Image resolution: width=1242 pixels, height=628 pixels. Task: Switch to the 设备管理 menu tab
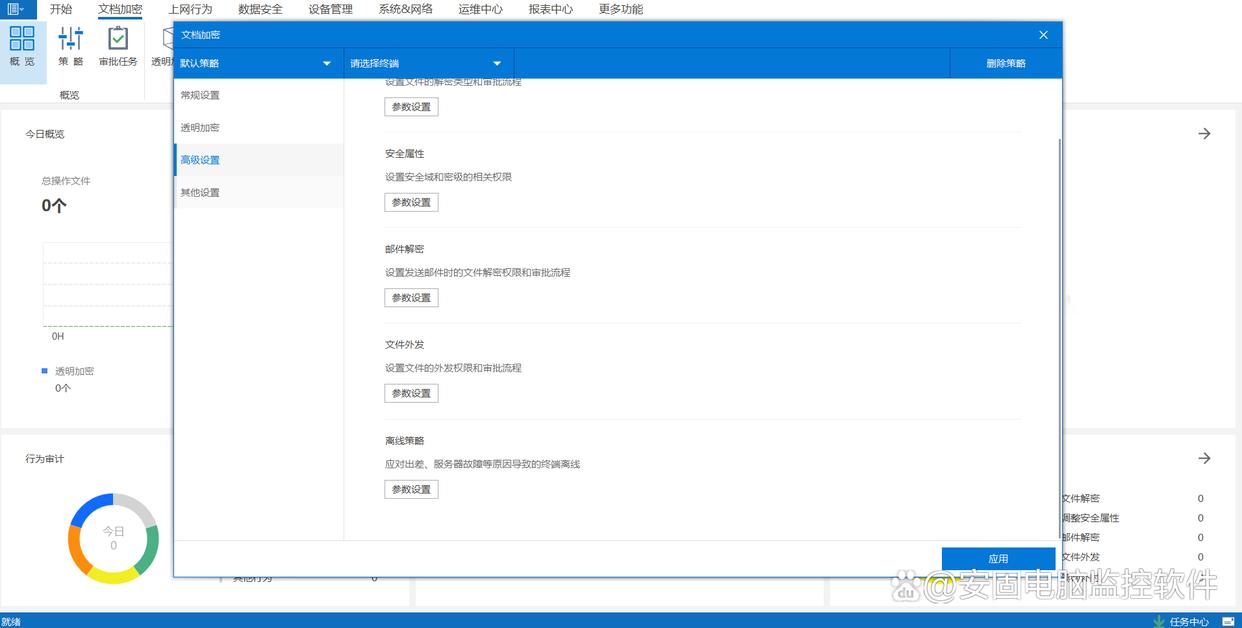pos(330,9)
